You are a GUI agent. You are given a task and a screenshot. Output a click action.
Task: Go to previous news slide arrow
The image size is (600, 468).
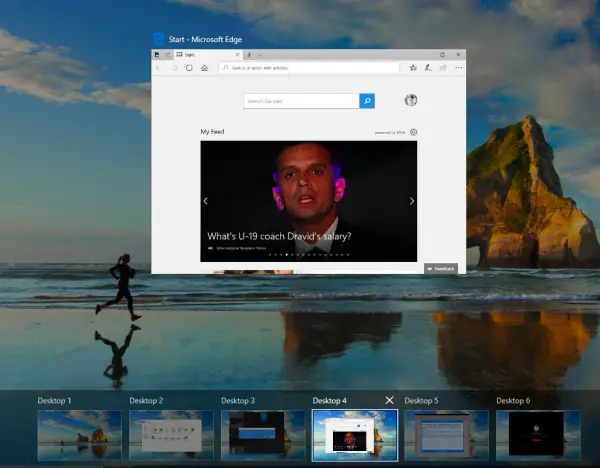(205, 201)
